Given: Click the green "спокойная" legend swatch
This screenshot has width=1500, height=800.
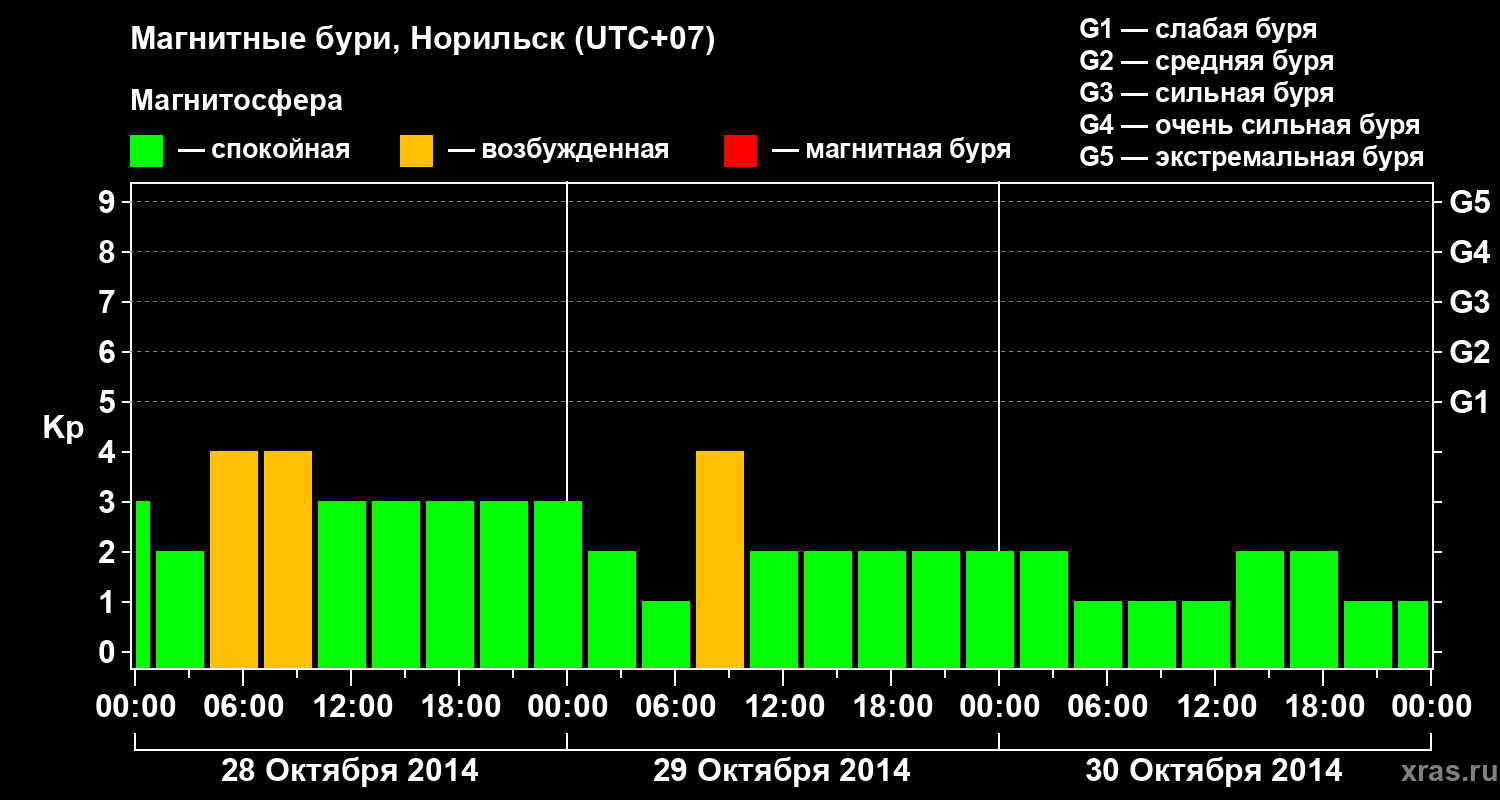Looking at the screenshot, I should pyautogui.click(x=147, y=151).
